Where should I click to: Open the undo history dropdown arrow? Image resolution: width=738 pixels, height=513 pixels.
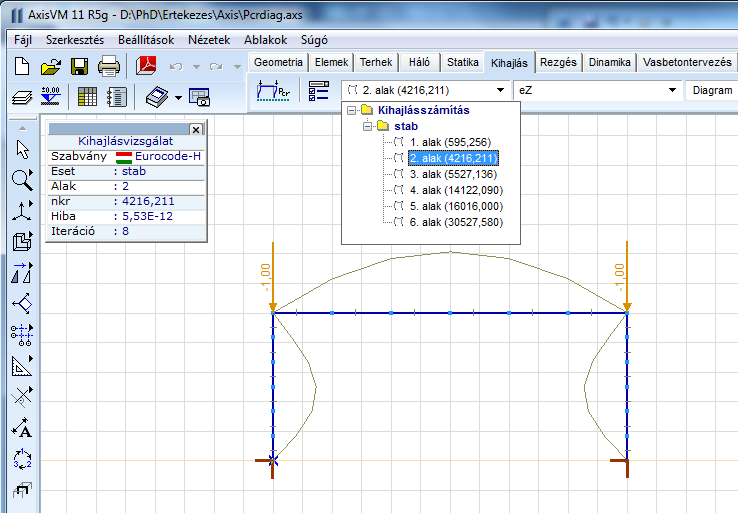tap(196, 67)
